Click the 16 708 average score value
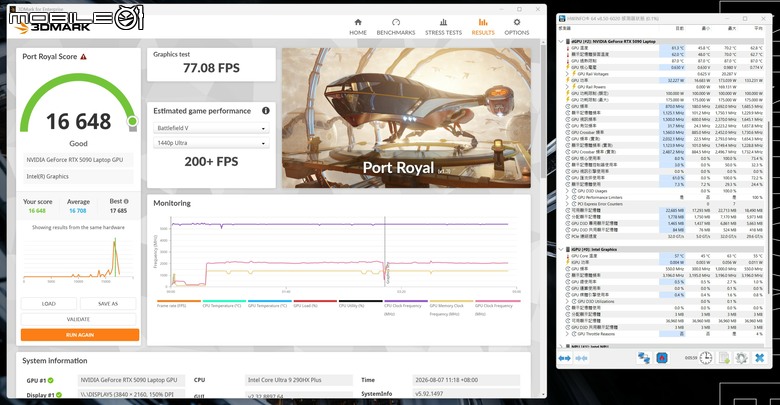 [x=78, y=211]
